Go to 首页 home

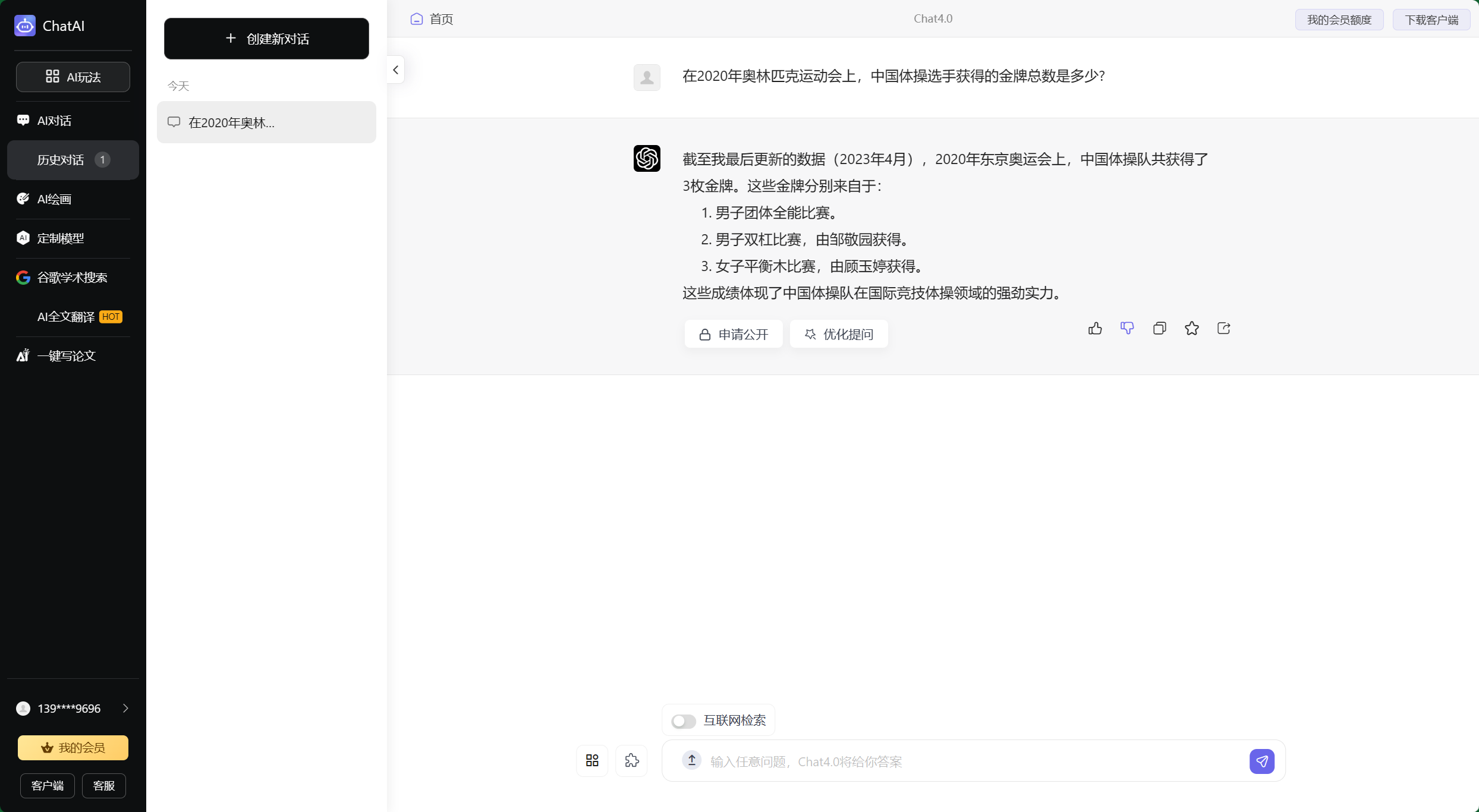[432, 18]
